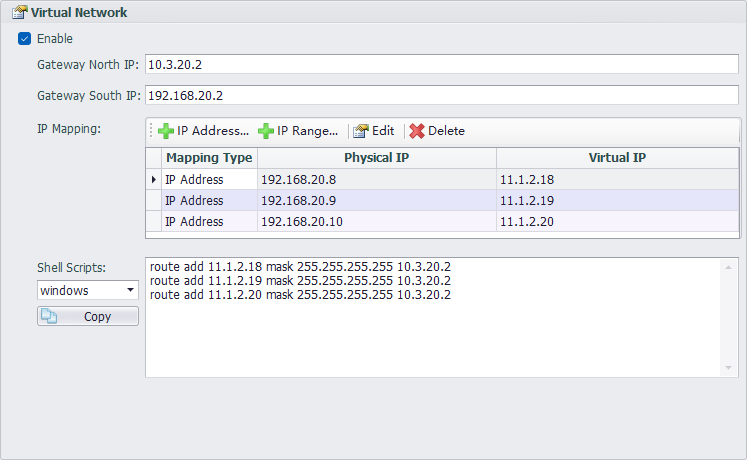Click the row indicator arrow for first mapping

(153, 180)
